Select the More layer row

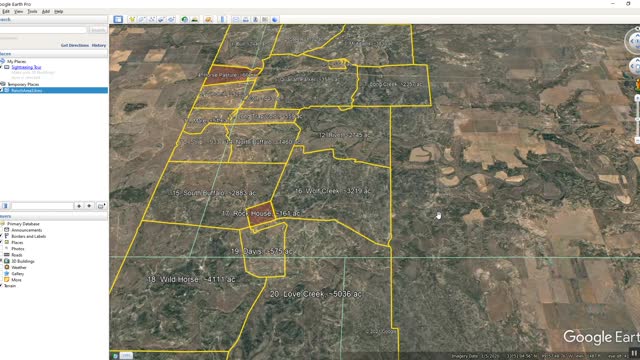(x=16, y=280)
